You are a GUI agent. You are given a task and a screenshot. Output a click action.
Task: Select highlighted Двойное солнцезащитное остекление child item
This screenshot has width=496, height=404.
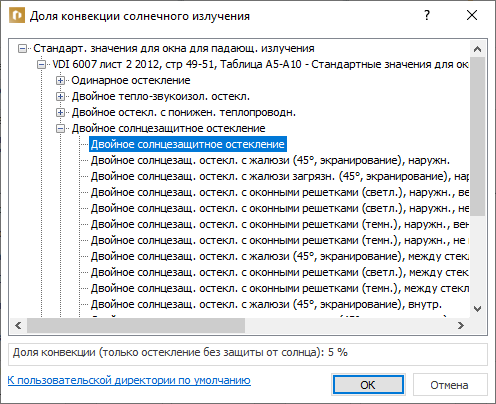188,144
